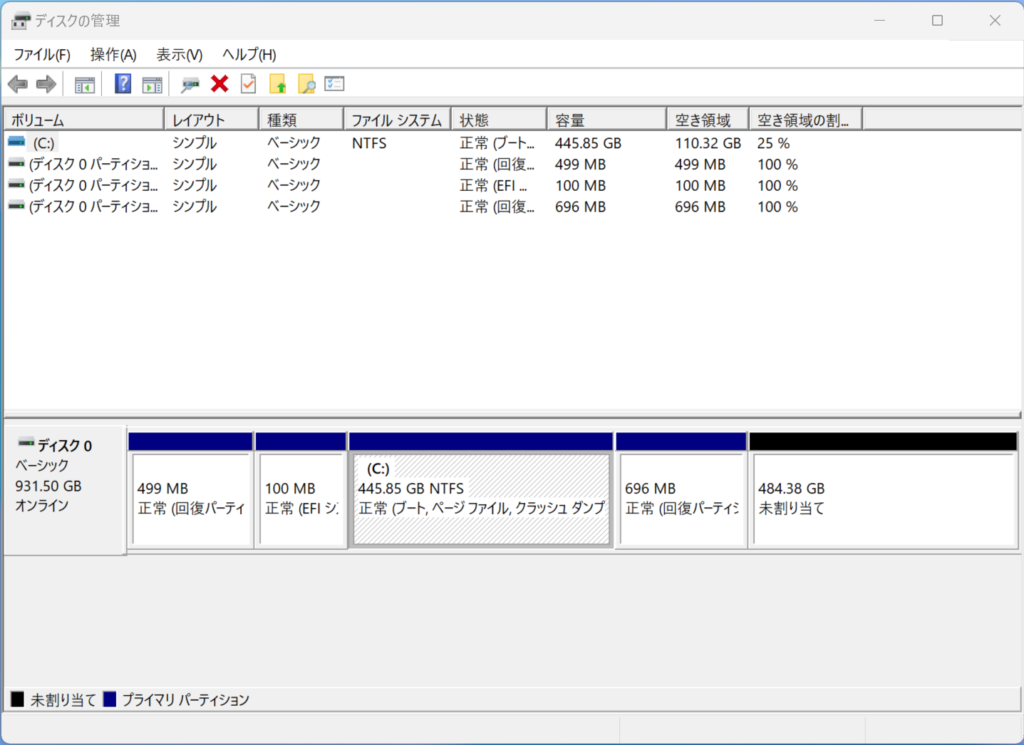Click the 110.32 GB free space cell
Screen dimensions: 1024x745
pyautogui.click(x=708, y=143)
